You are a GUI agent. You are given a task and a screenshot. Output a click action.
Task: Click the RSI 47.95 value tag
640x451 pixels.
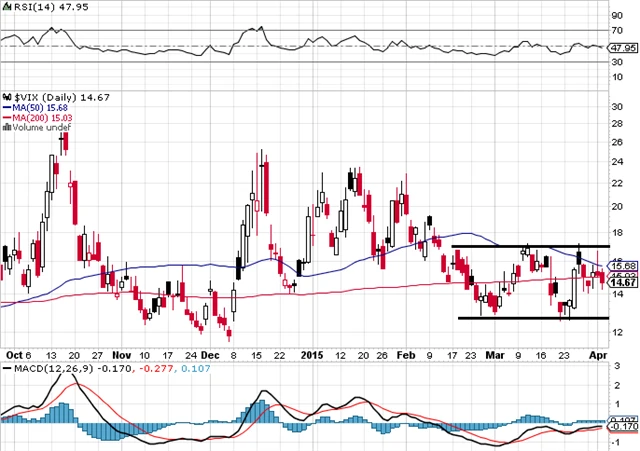click(x=621, y=47)
